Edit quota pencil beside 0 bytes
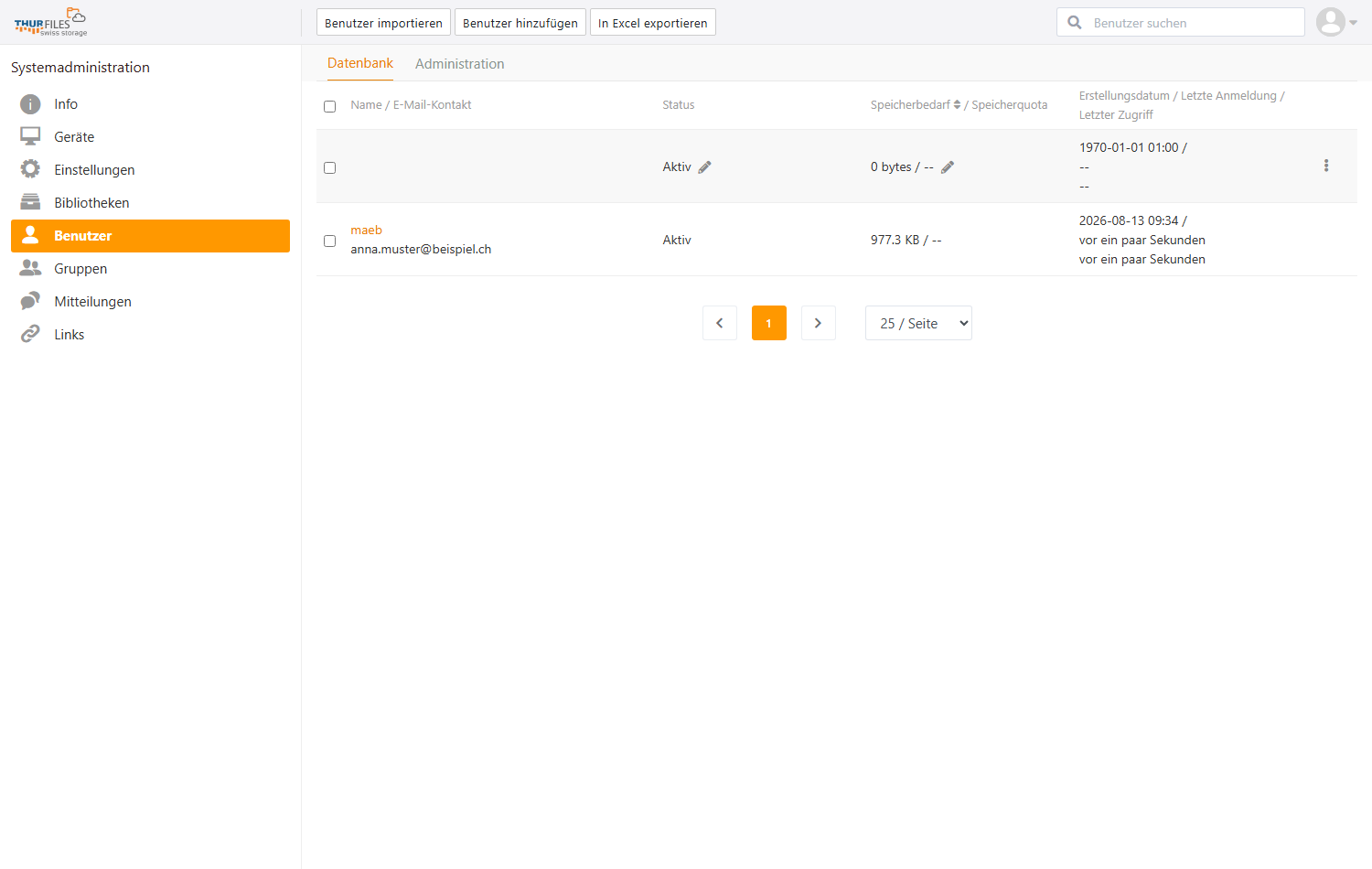The image size is (1372, 869). point(948,167)
